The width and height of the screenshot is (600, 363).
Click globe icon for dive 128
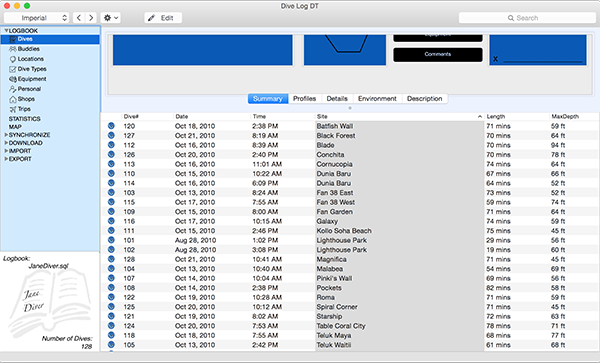point(111,259)
